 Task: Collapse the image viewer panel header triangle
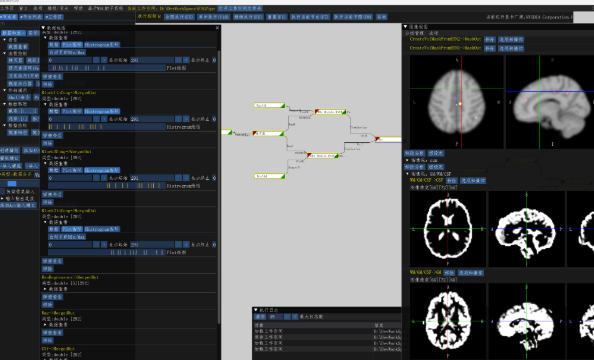pos(405,27)
